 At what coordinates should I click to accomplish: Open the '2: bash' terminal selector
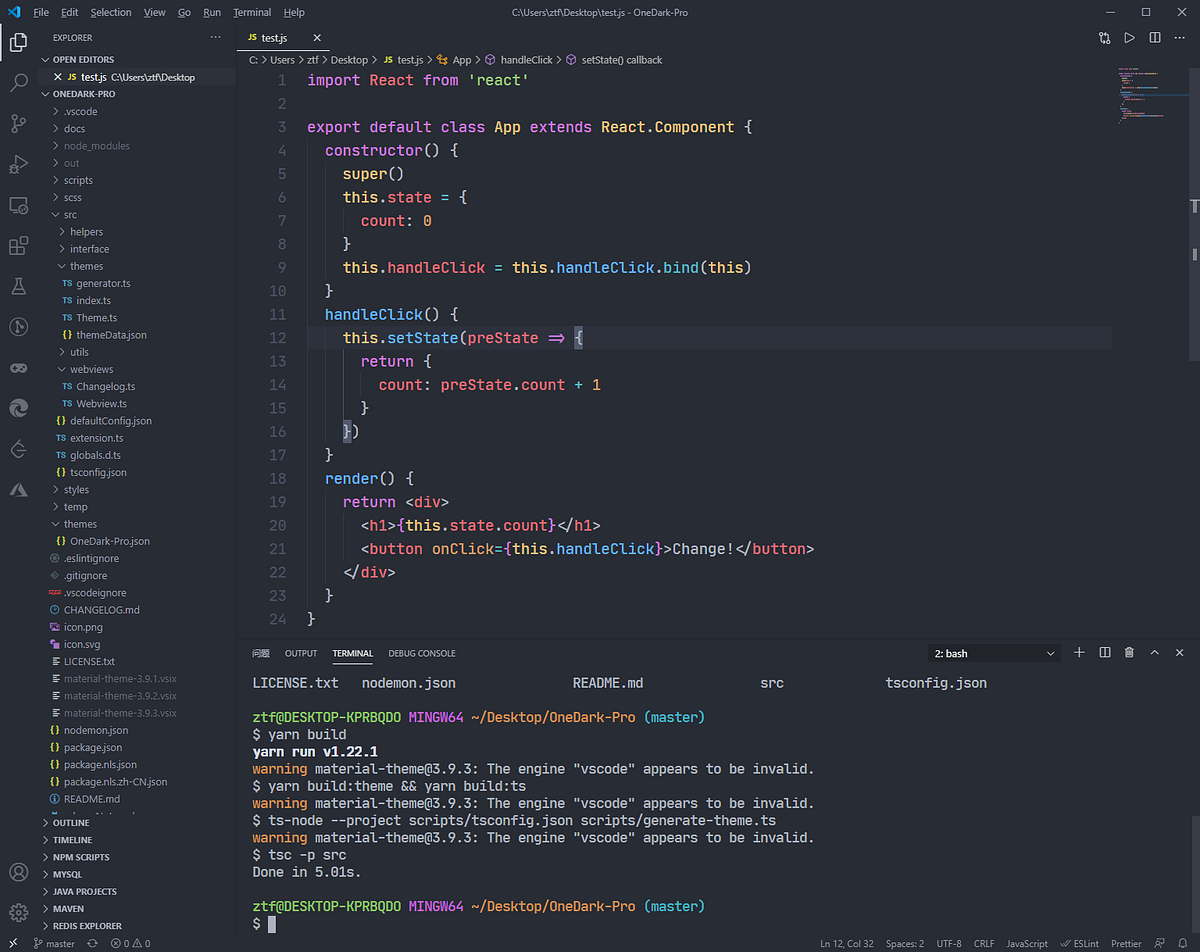(x=993, y=652)
